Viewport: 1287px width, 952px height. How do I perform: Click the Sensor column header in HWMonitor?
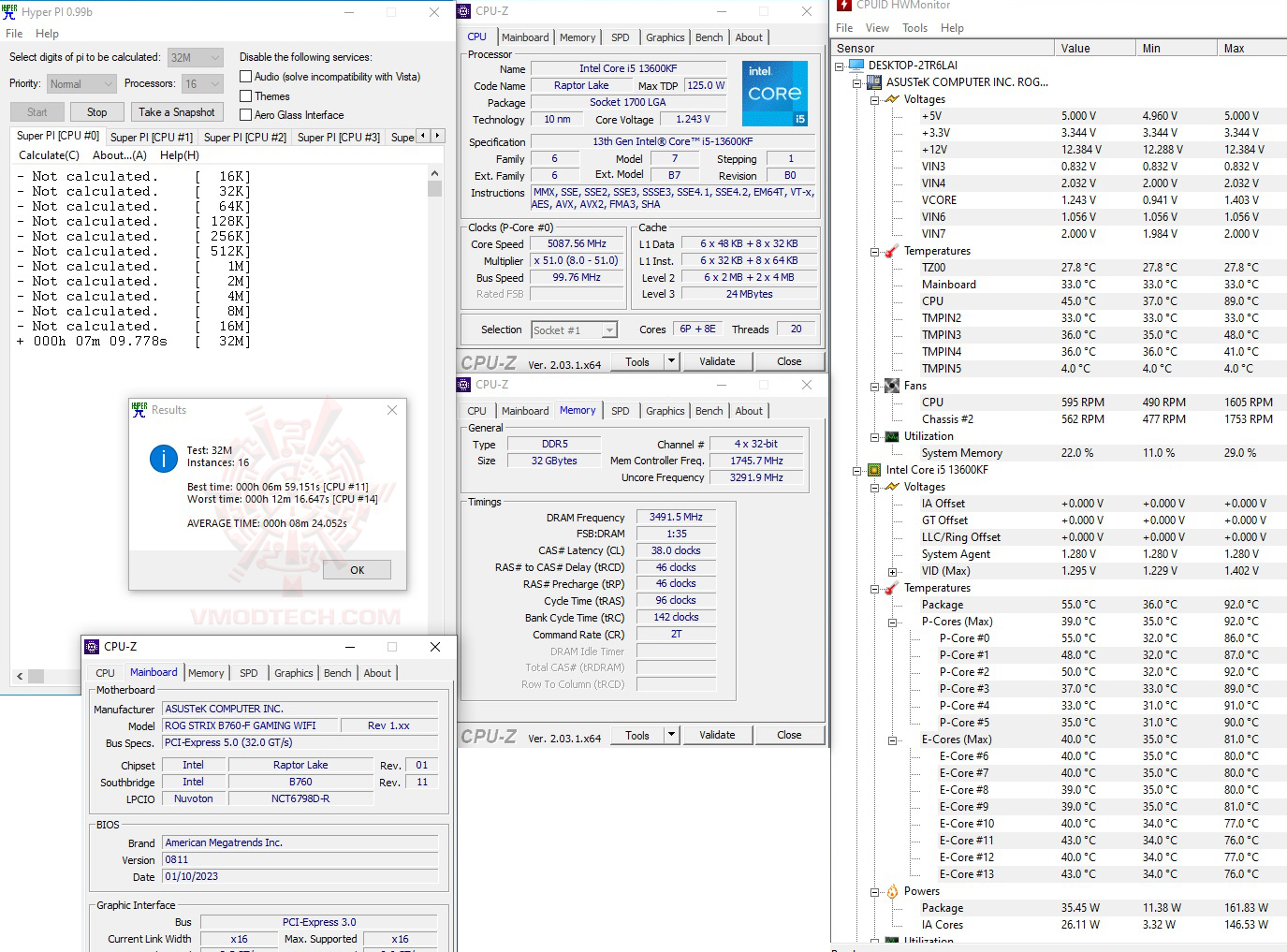tap(943, 48)
